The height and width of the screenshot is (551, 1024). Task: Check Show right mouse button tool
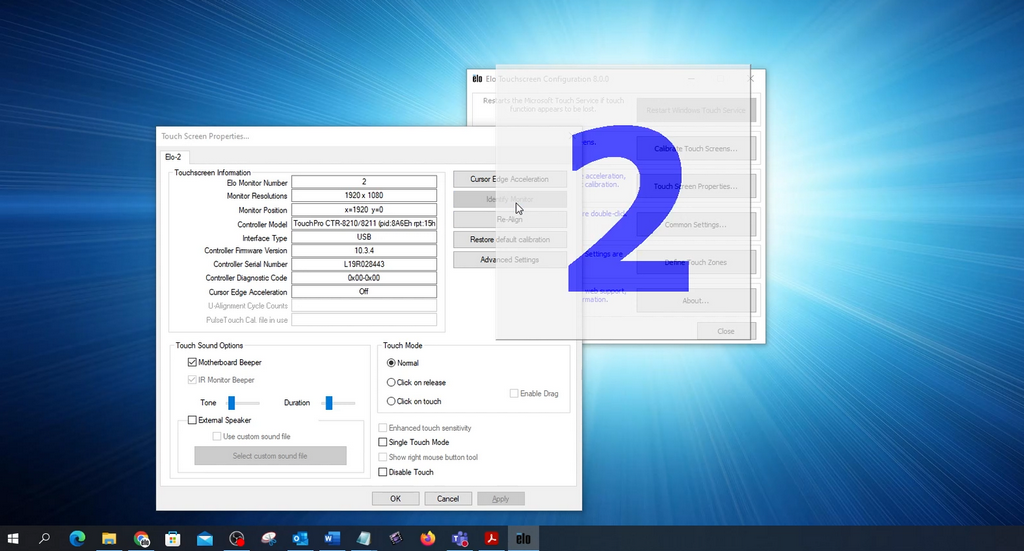(383, 457)
